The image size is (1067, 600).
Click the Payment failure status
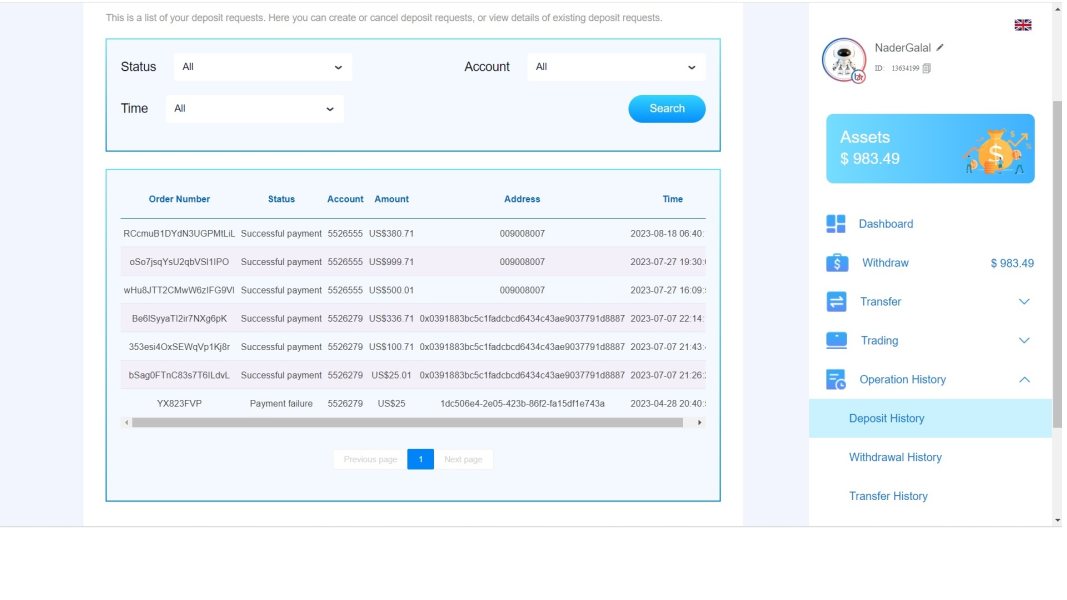[281, 404]
